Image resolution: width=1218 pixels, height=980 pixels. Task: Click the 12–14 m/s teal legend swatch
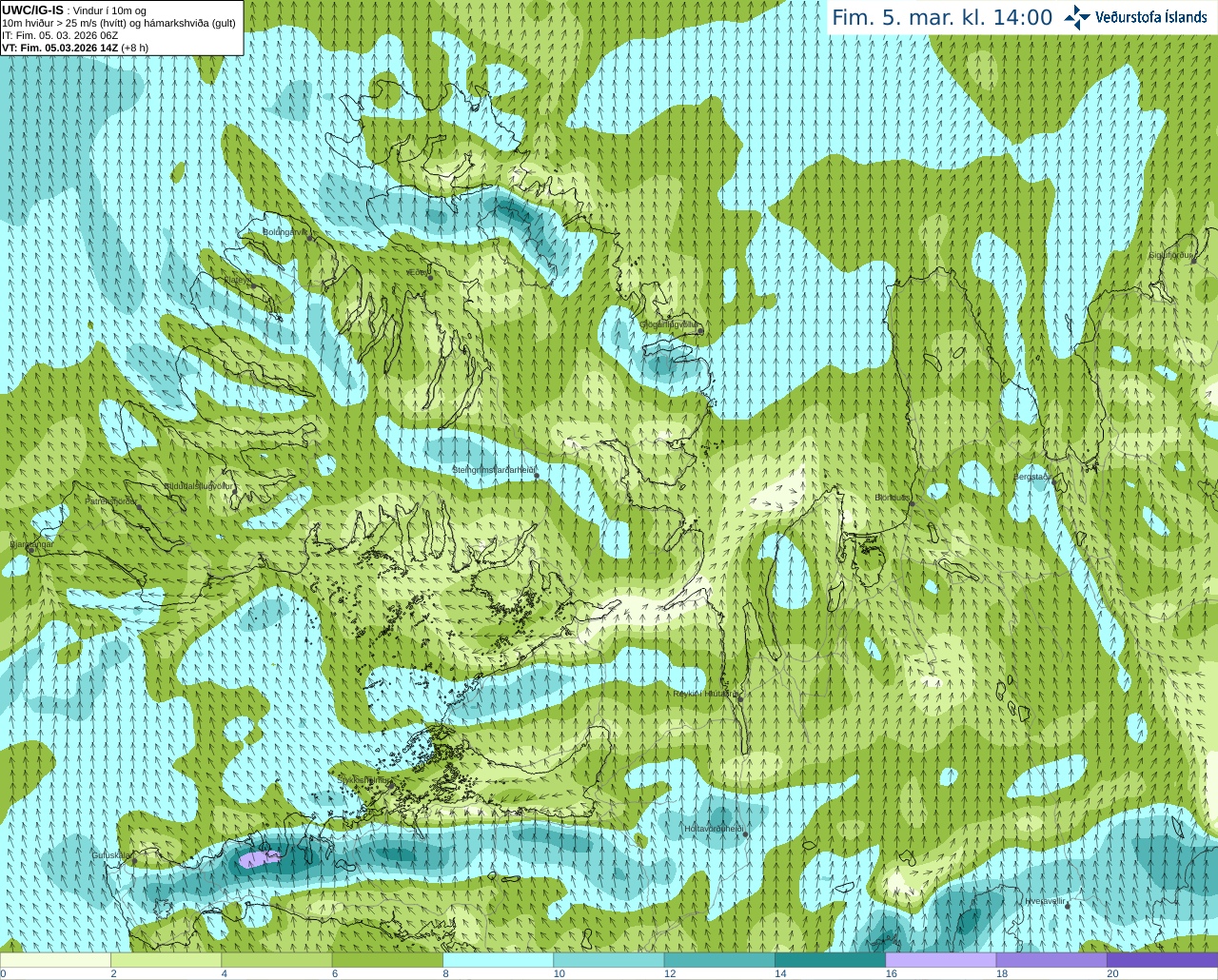[719, 960]
